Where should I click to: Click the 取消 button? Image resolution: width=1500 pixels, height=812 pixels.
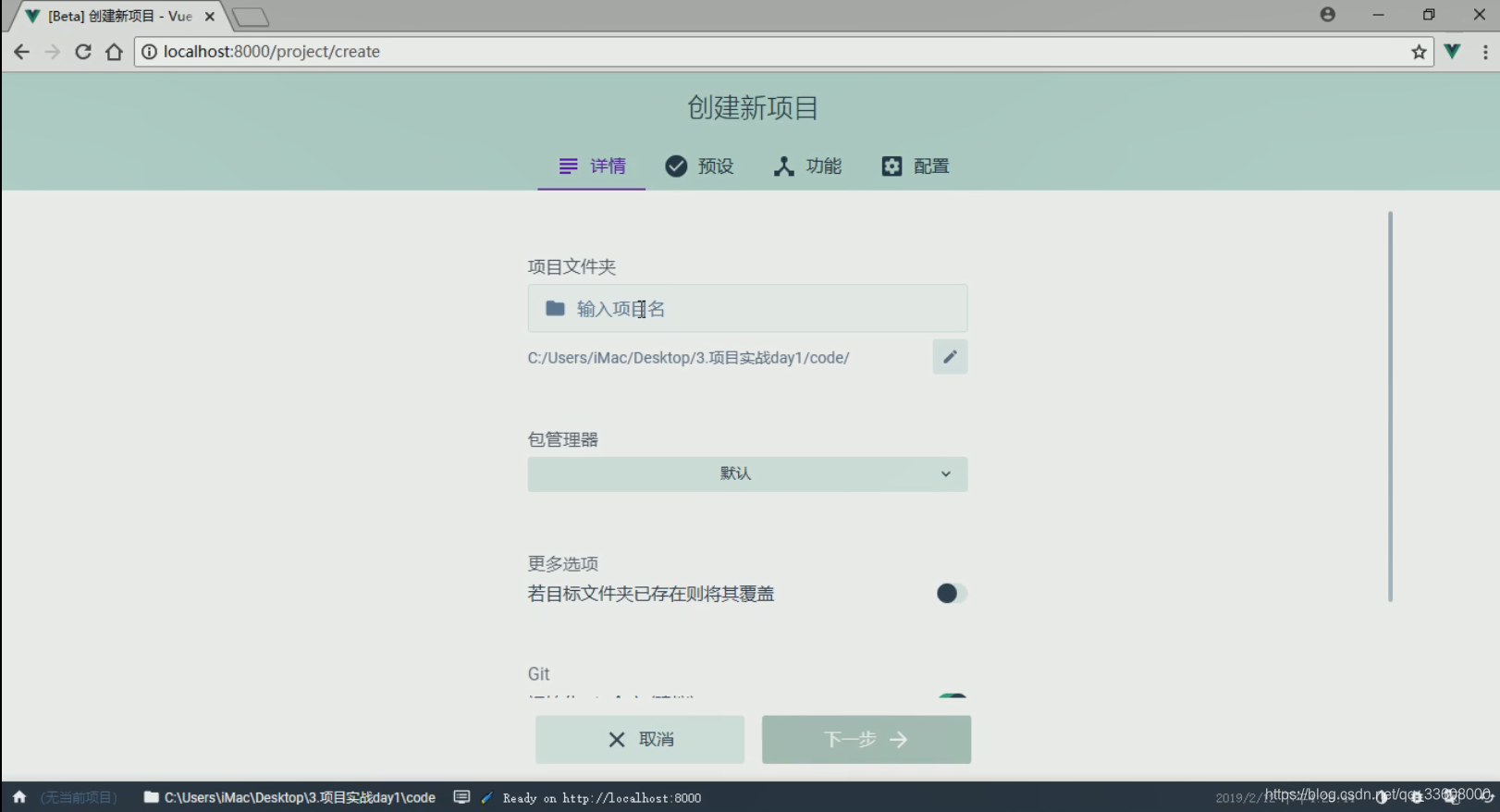point(640,739)
